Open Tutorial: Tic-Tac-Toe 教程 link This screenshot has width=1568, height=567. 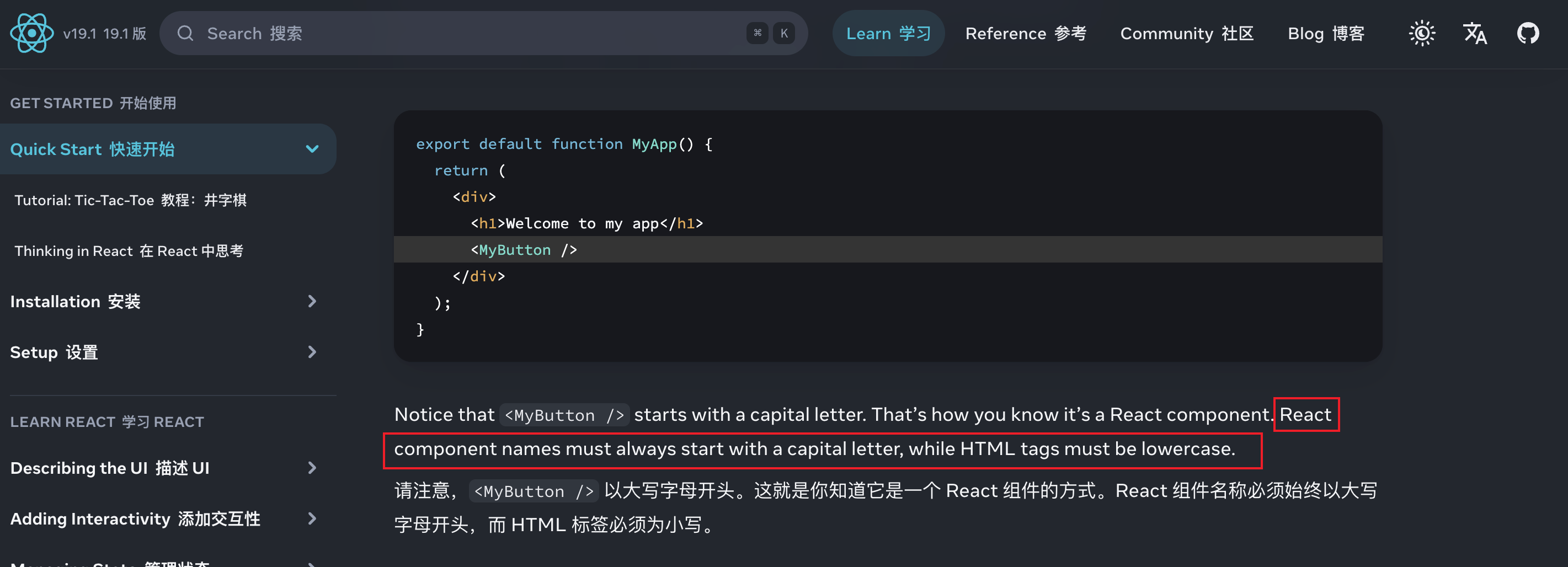click(130, 200)
